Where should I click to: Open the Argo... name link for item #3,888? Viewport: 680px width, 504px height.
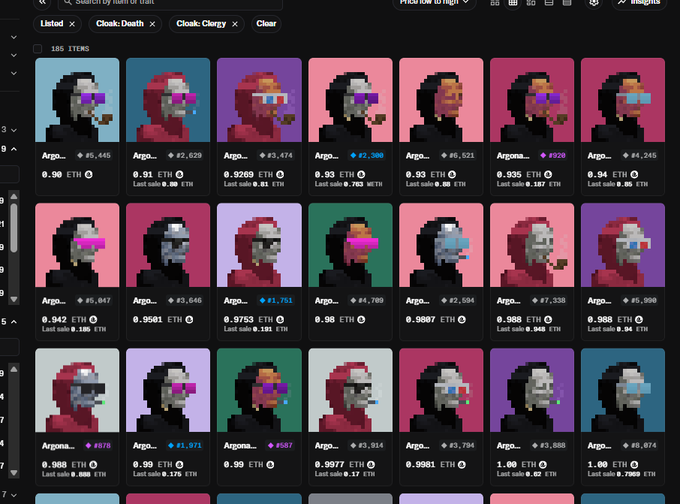click(508, 445)
